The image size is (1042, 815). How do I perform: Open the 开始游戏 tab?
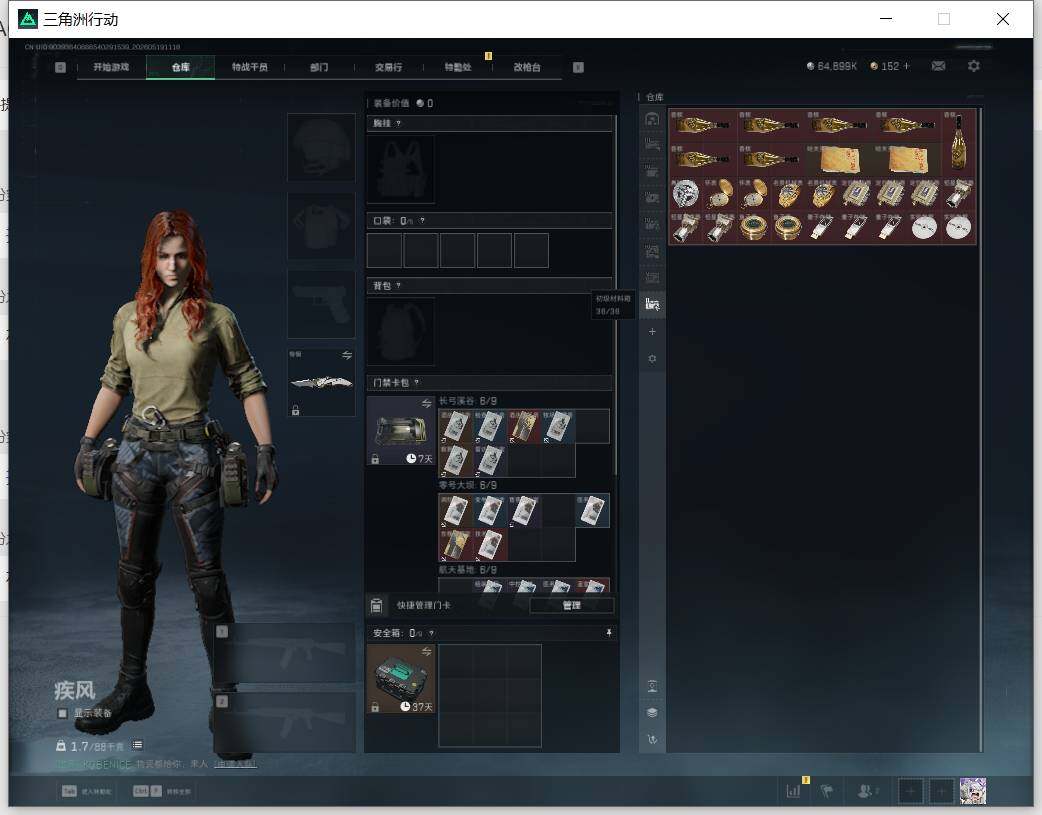point(111,67)
